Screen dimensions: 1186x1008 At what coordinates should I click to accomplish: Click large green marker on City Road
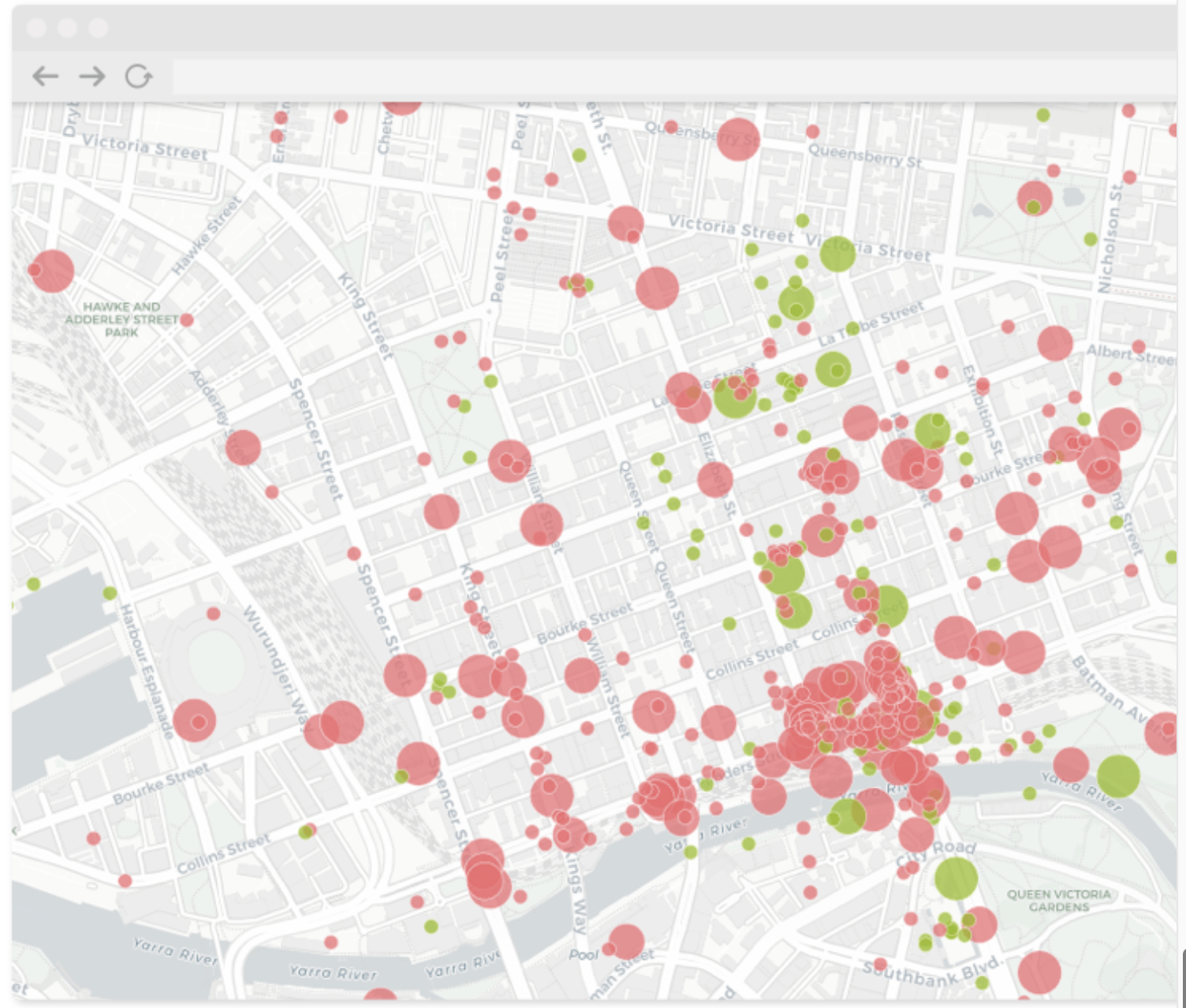coord(956,878)
